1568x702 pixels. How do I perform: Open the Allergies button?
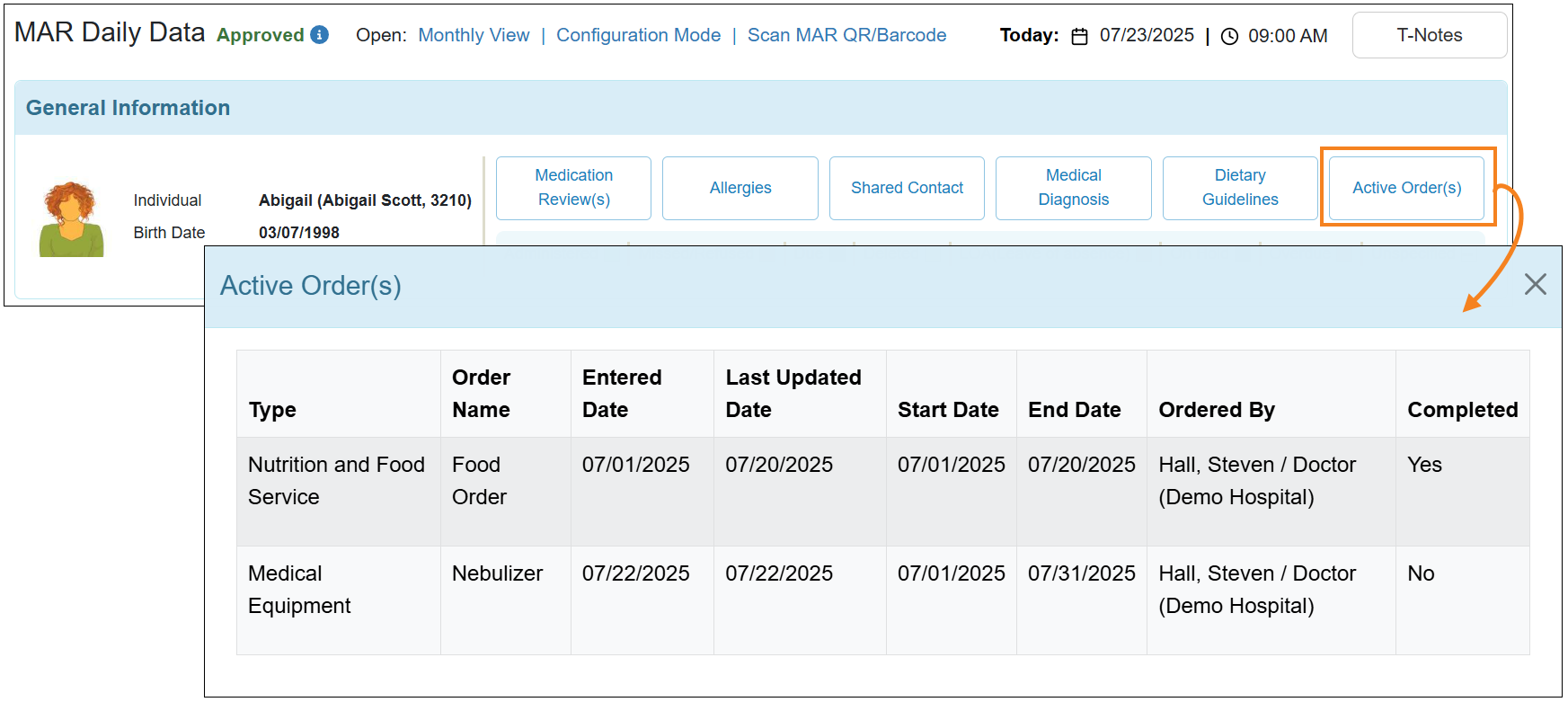click(x=740, y=188)
